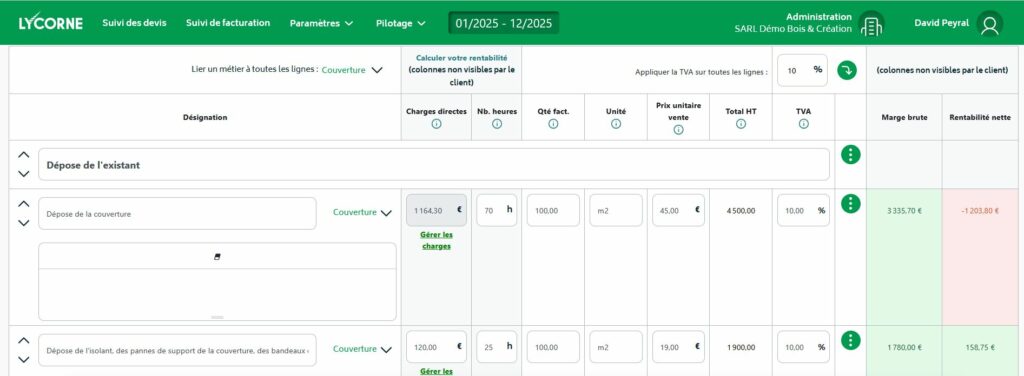Edit unit field m2 of isolant line
The image size is (1024, 376).
pyautogui.click(x=616, y=347)
